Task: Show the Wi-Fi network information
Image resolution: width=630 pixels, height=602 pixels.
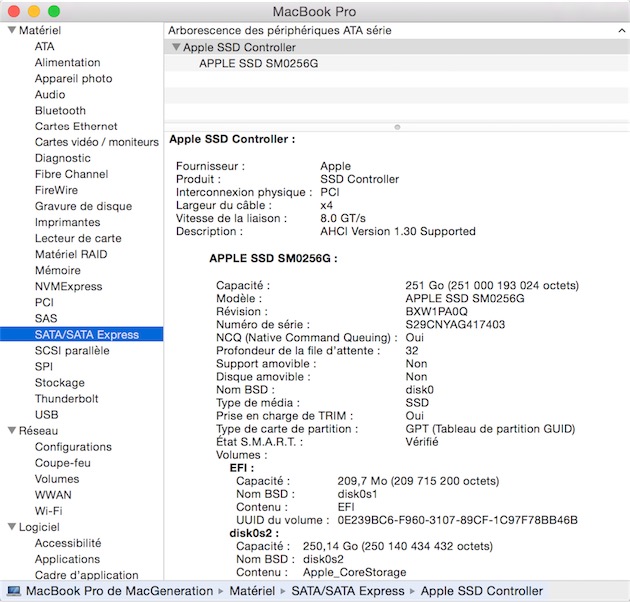Action: [49, 511]
